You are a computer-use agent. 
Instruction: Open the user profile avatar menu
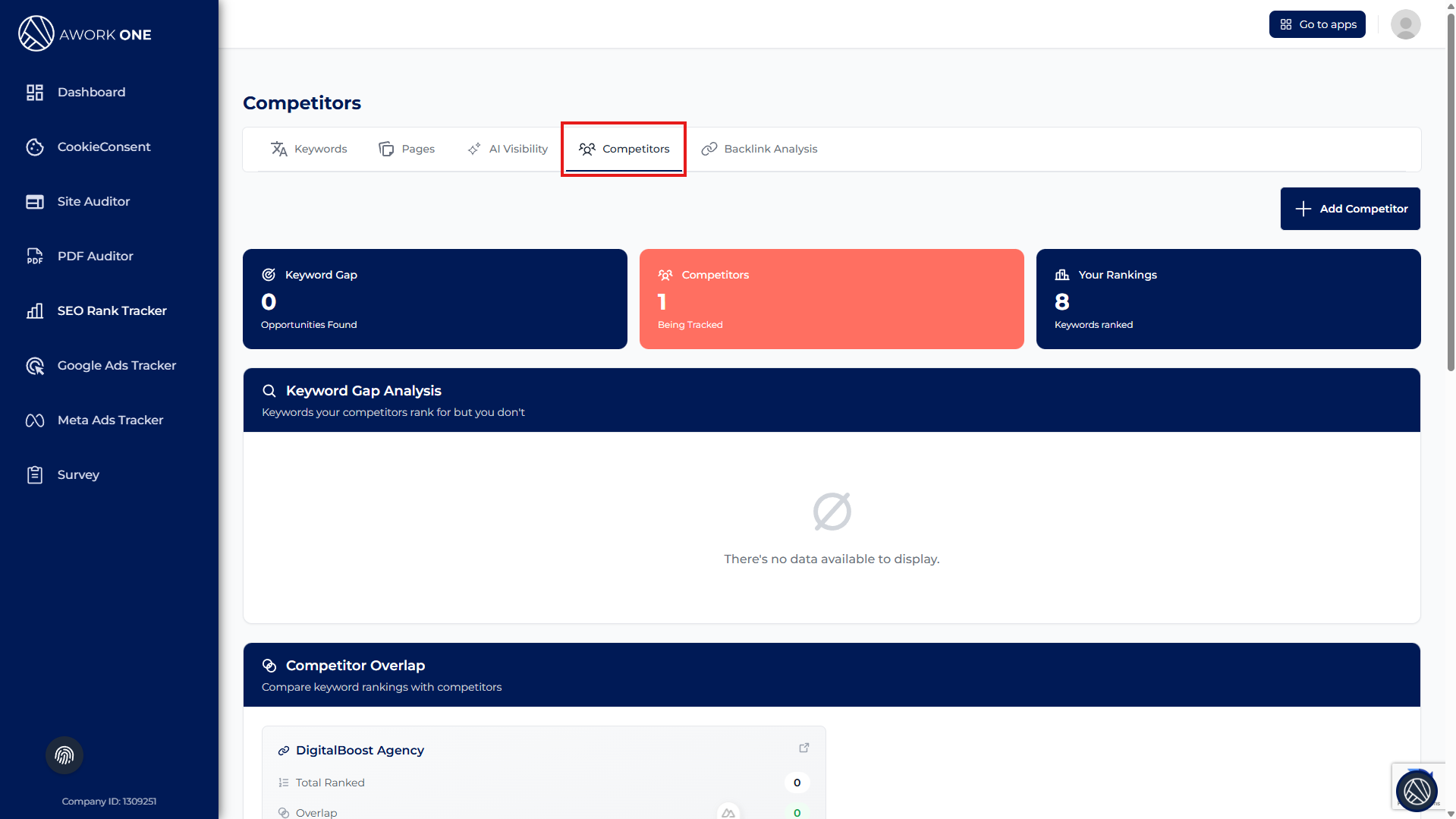coord(1405,24)
